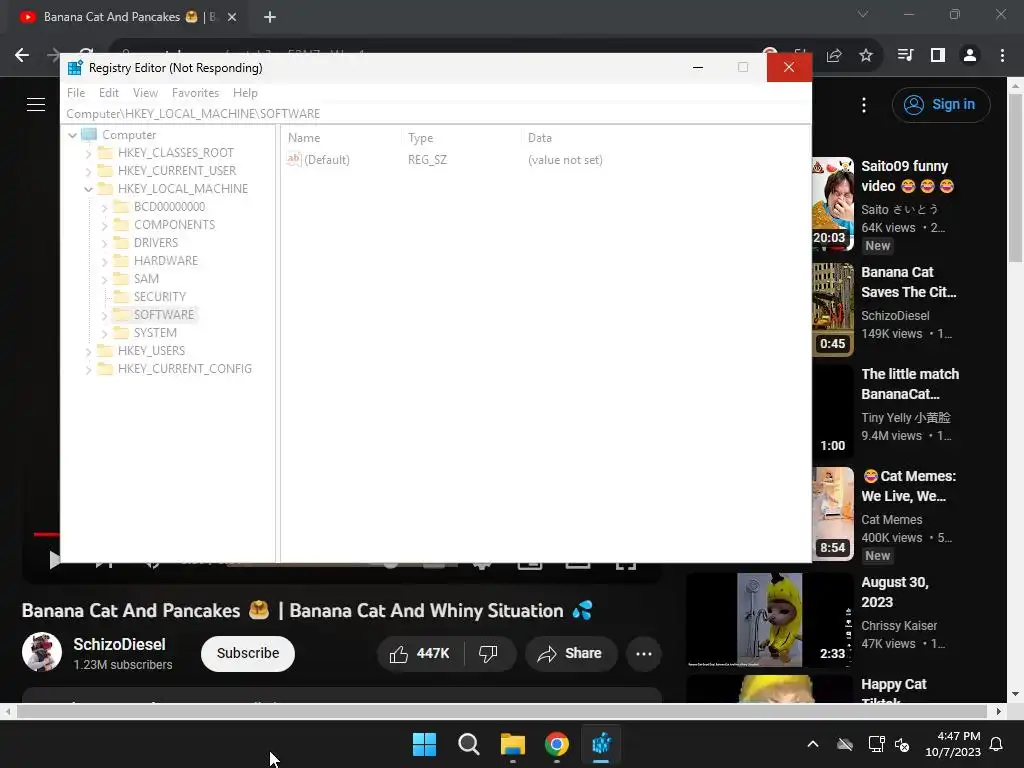Open the View menu in Registry Editor

pos(145,93)
